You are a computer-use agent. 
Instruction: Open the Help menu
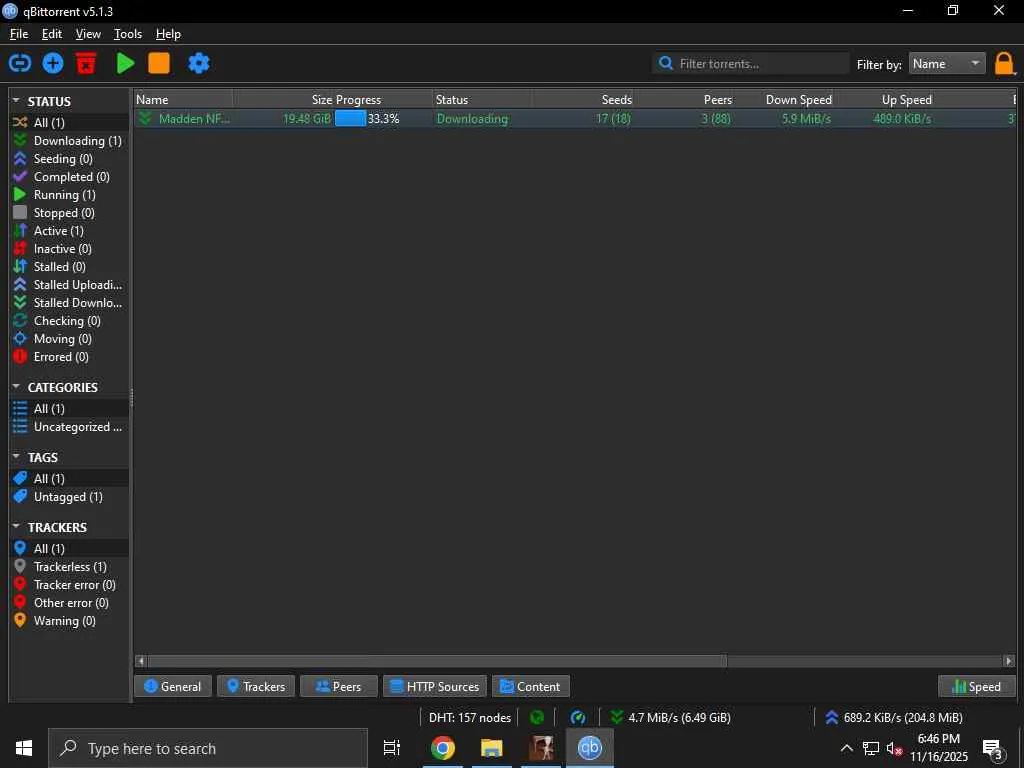pyautogui.click(x=168, y=34)
